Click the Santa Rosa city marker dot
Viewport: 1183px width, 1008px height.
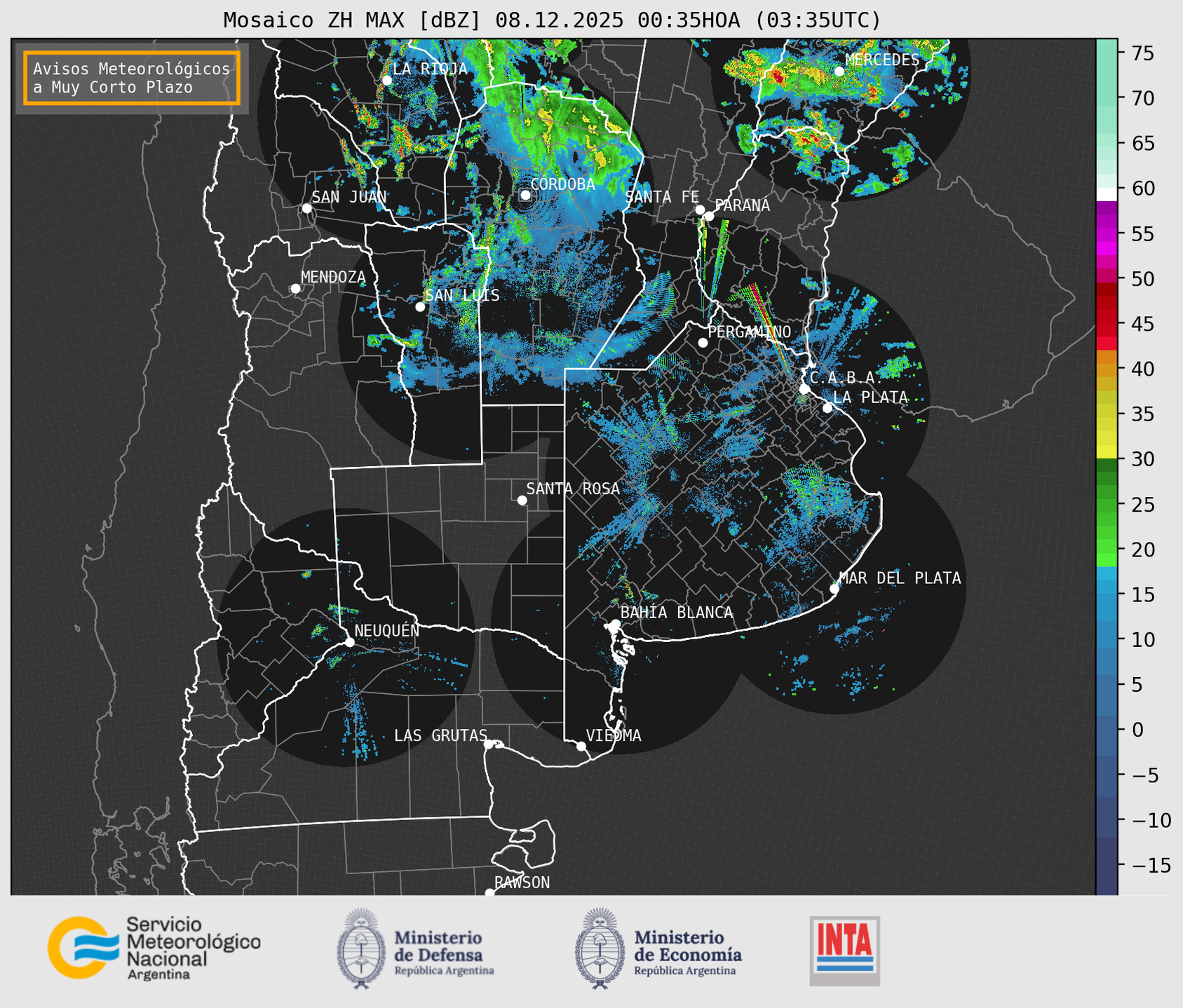pos(522,500)
